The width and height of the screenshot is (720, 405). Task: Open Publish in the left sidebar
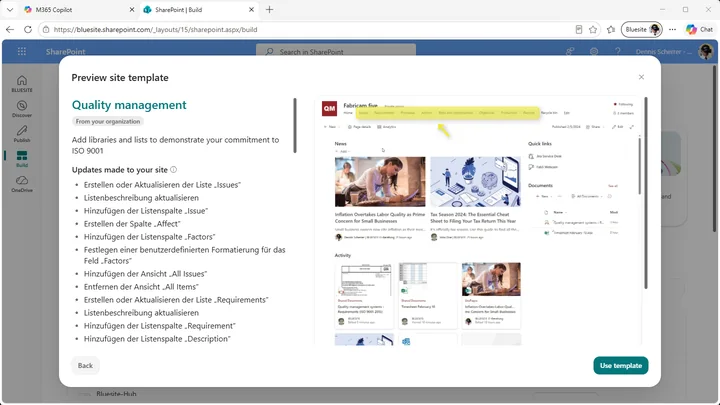(22, 134)
